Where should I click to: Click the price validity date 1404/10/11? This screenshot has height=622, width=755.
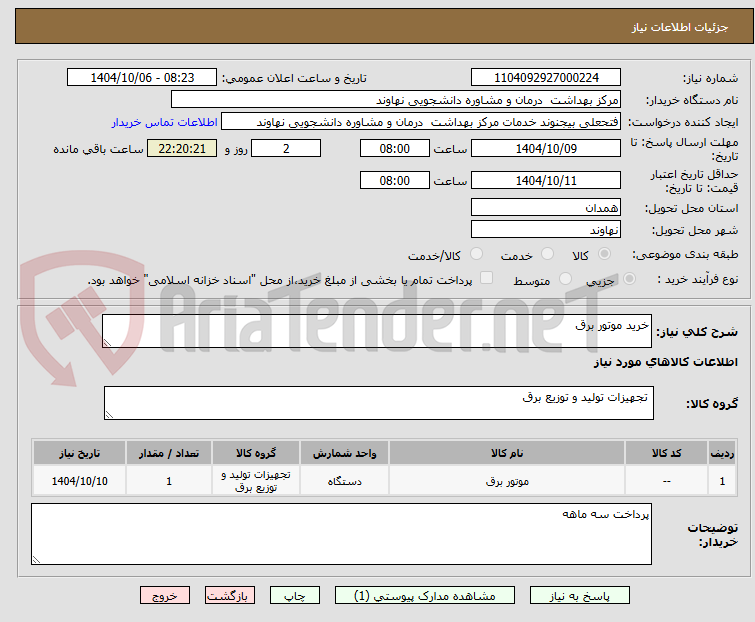pos(546,181)
